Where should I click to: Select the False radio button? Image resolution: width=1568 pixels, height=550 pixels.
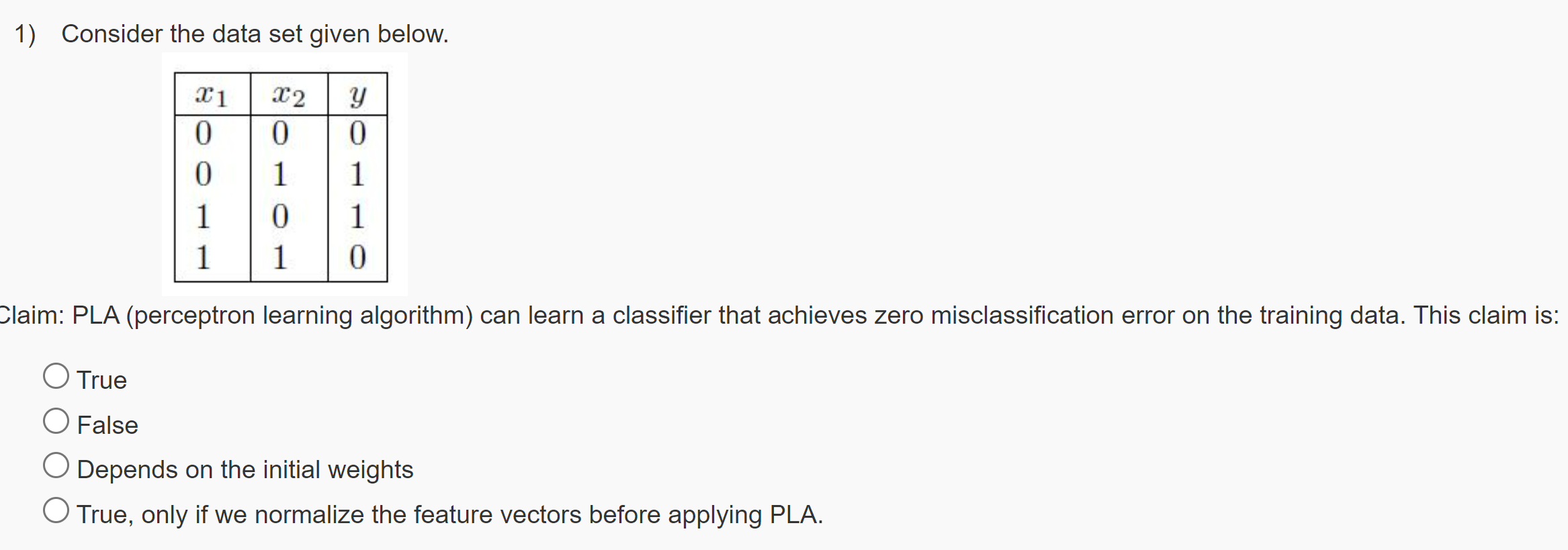pos(56,420)
